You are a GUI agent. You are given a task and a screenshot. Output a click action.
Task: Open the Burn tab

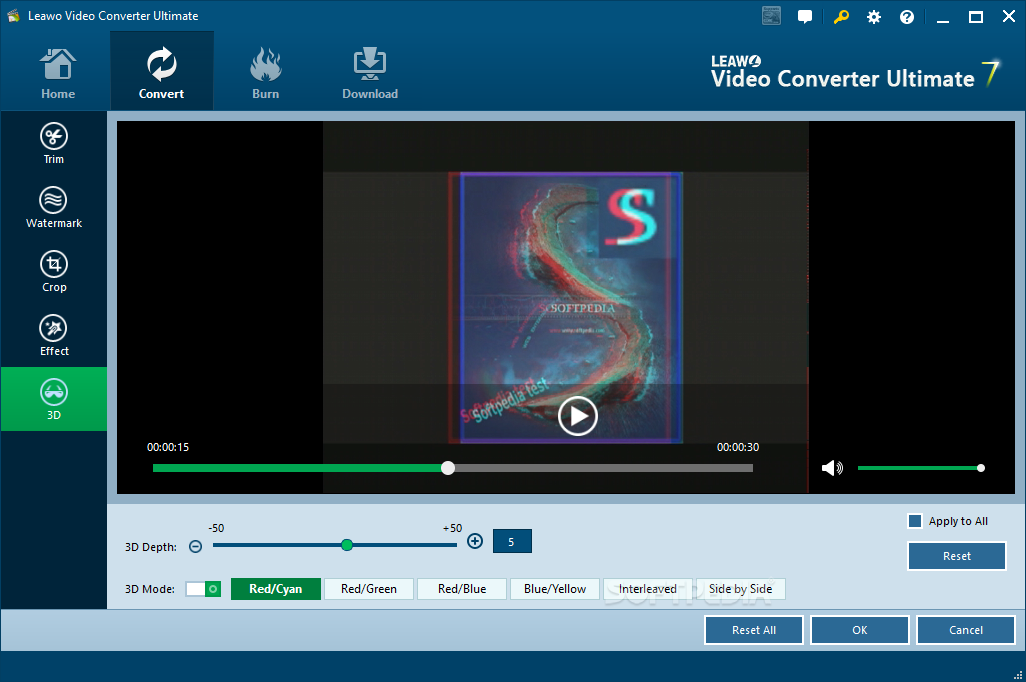266,73
